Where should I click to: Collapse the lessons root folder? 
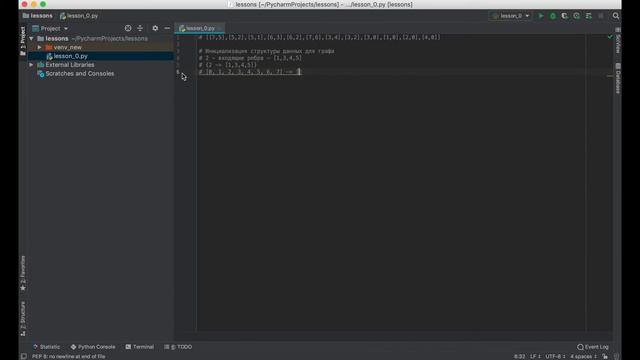coord(31,38)
